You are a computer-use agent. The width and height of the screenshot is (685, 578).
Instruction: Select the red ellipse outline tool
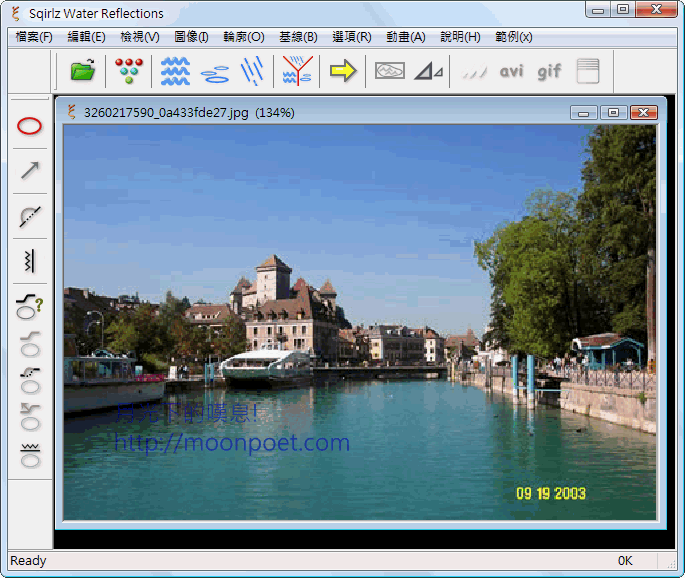pyautogui.click(x=30, y=127)
